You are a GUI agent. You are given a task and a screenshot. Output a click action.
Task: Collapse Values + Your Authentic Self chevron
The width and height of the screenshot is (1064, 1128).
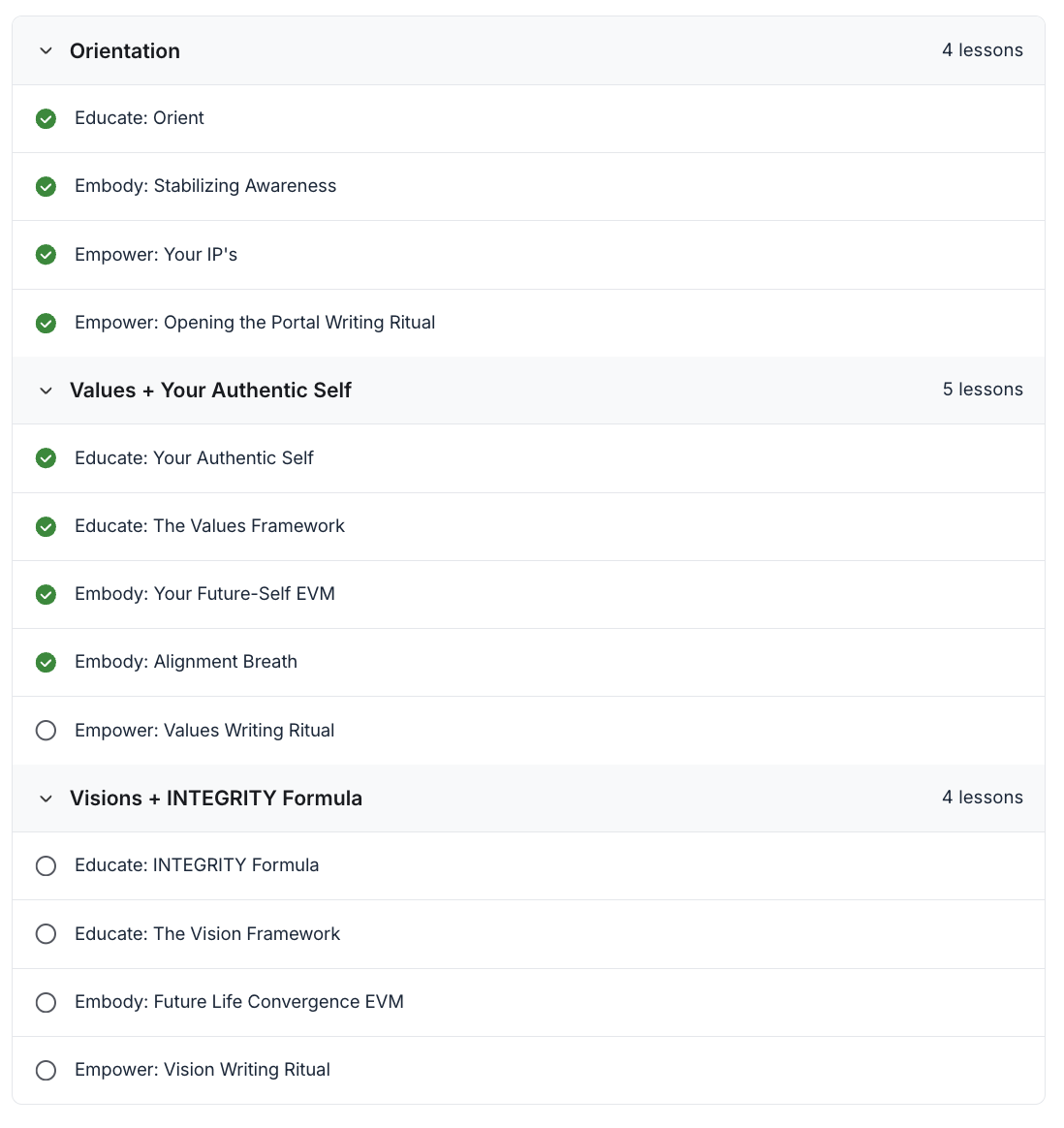[47, 391]
